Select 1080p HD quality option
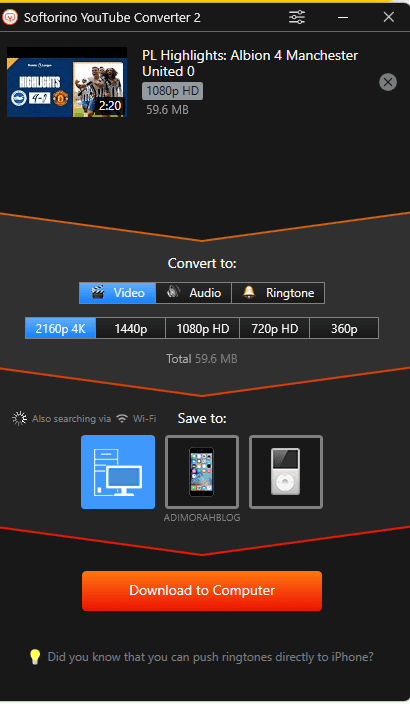 pos(203,328)
